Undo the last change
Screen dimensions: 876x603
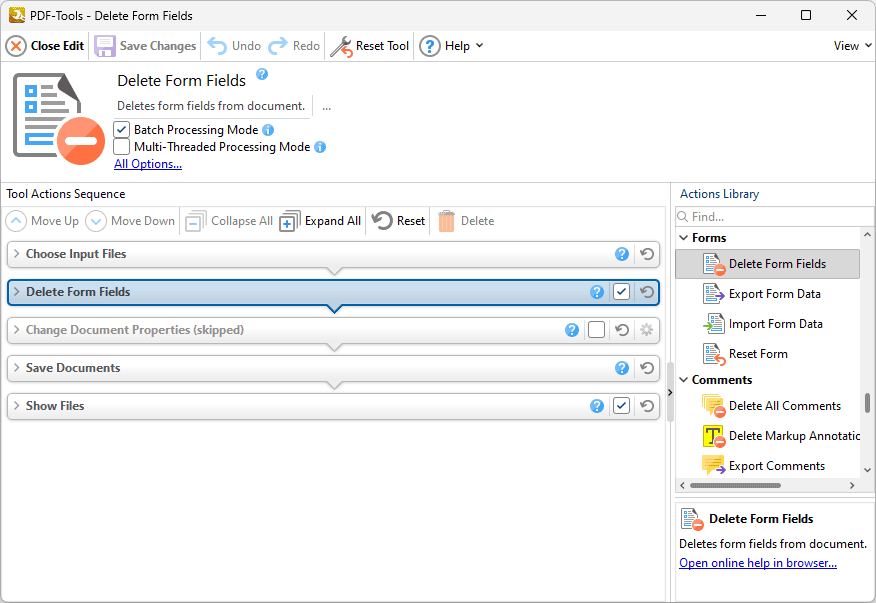[x=234, y=46]
